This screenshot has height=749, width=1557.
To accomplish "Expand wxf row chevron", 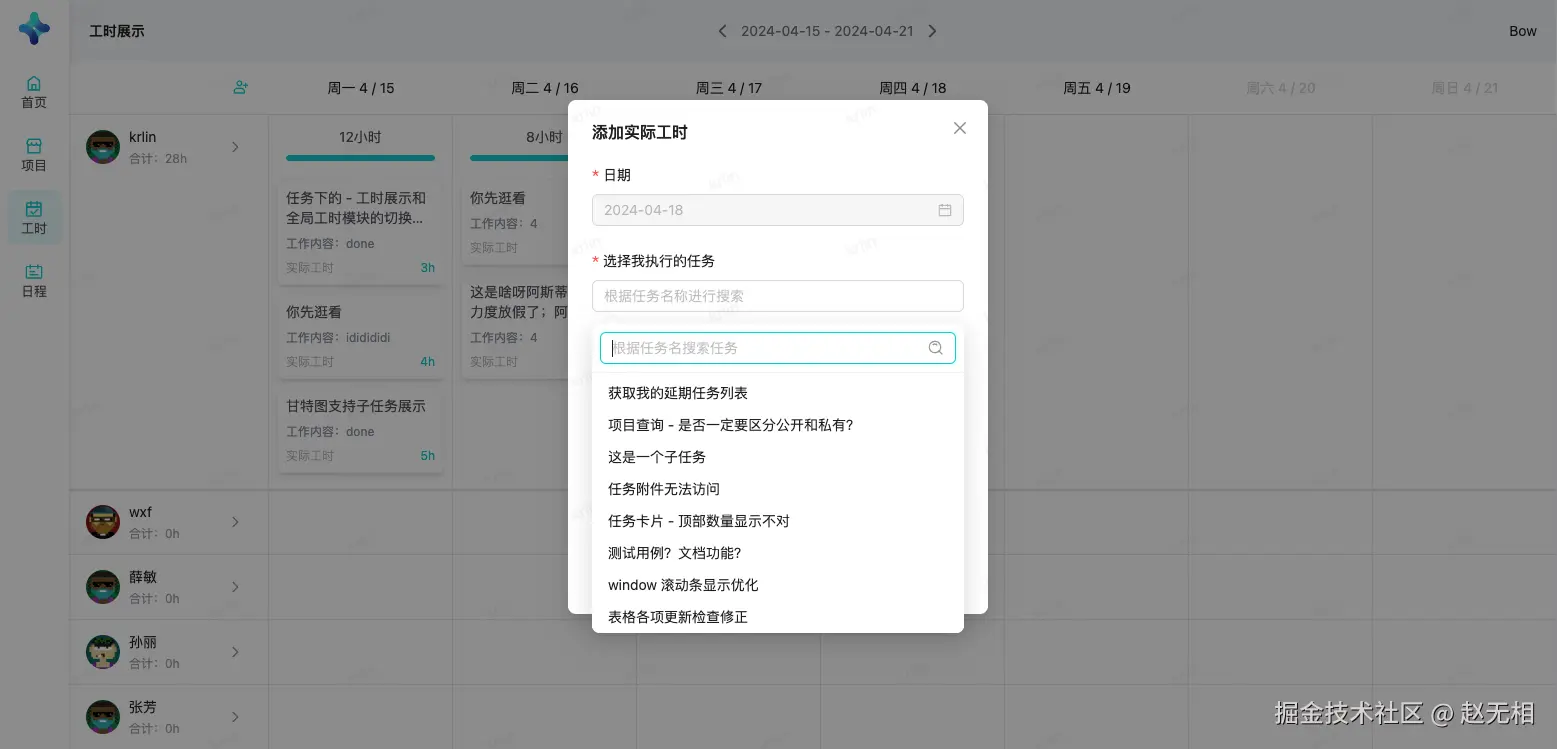I will [x=236, y=522].
